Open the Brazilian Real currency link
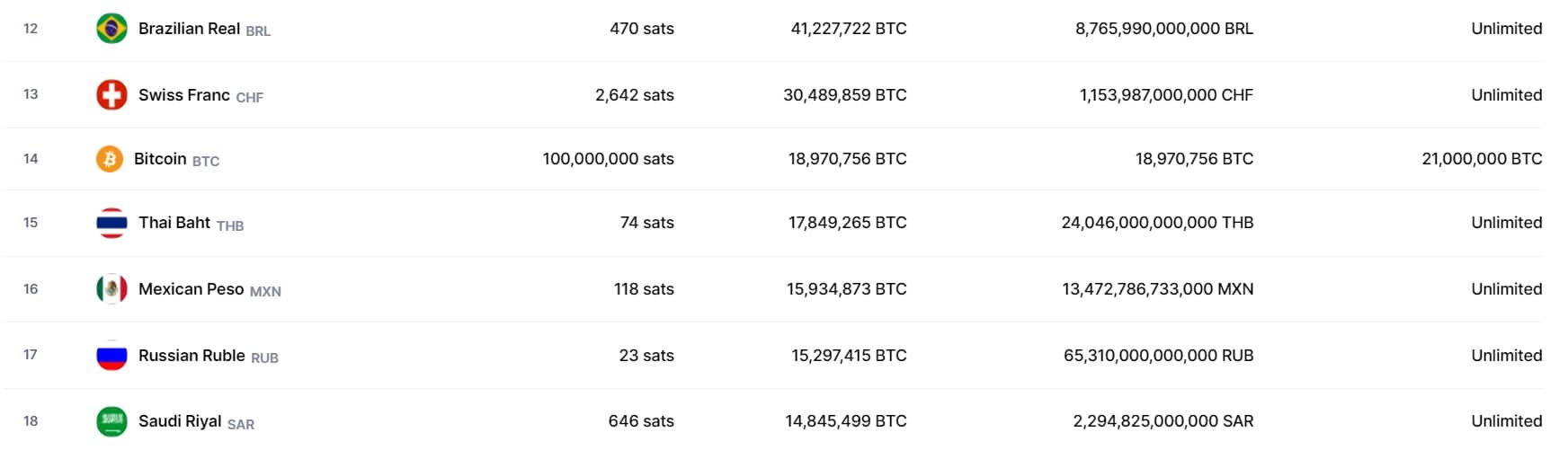 [189, 29]
